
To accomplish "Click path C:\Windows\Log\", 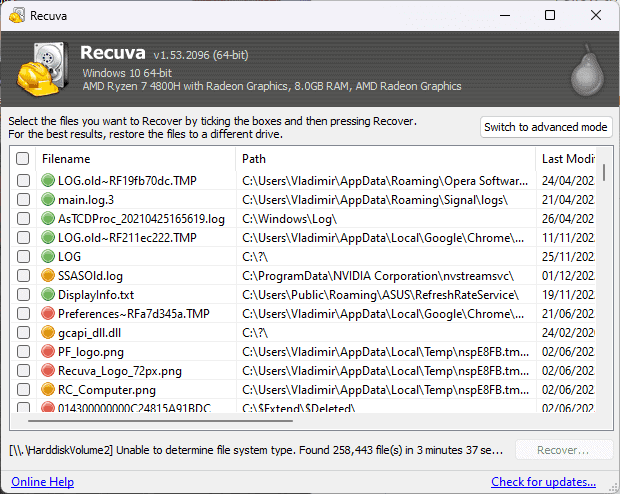I will [289, 219].
